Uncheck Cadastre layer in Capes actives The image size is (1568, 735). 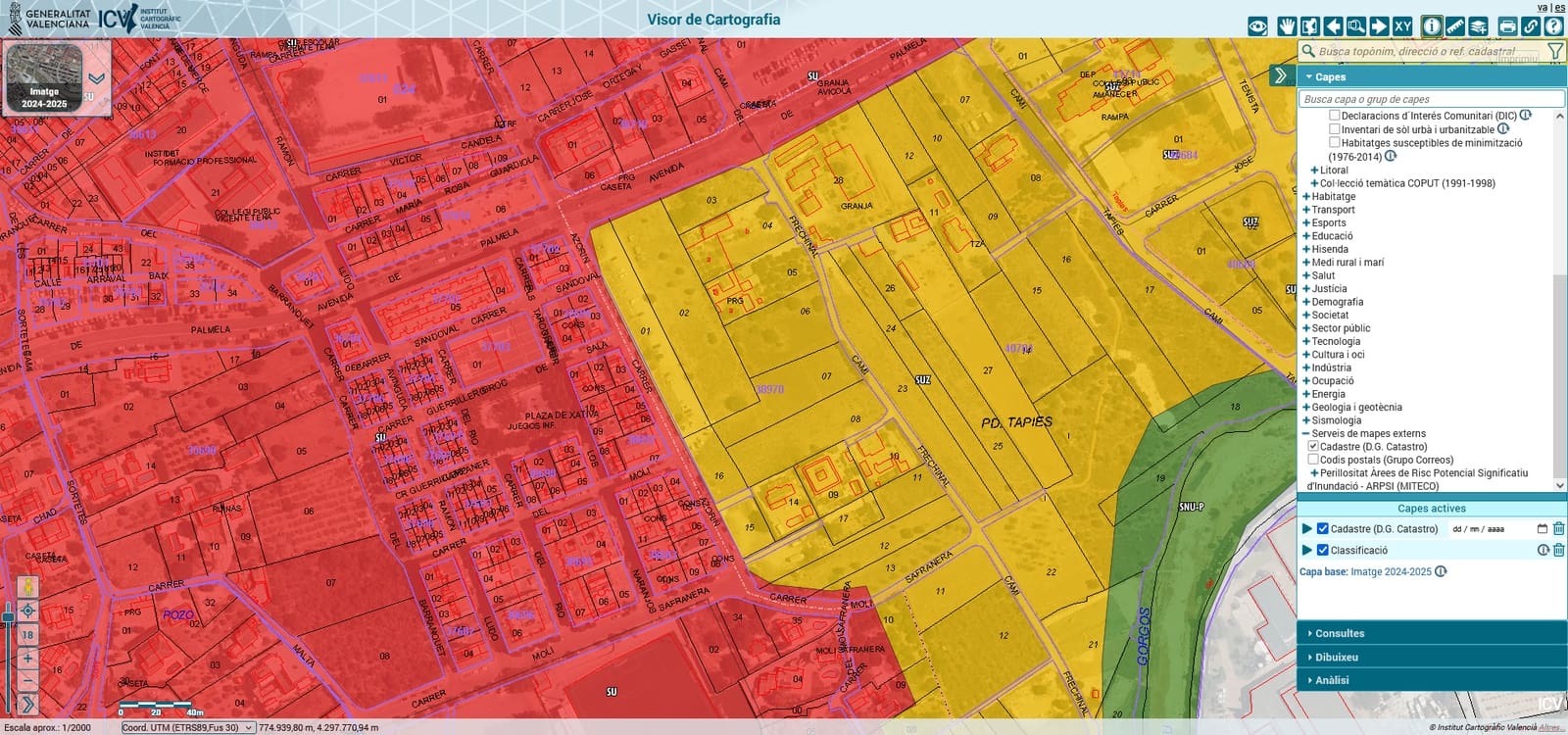[1322, 529]
